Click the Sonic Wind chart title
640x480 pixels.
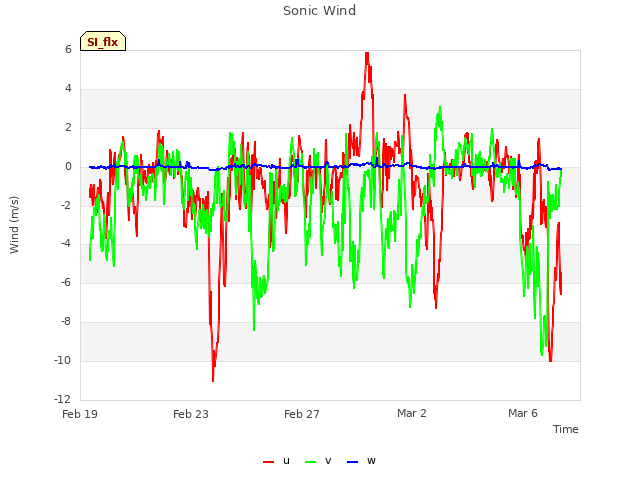(320, 11)
